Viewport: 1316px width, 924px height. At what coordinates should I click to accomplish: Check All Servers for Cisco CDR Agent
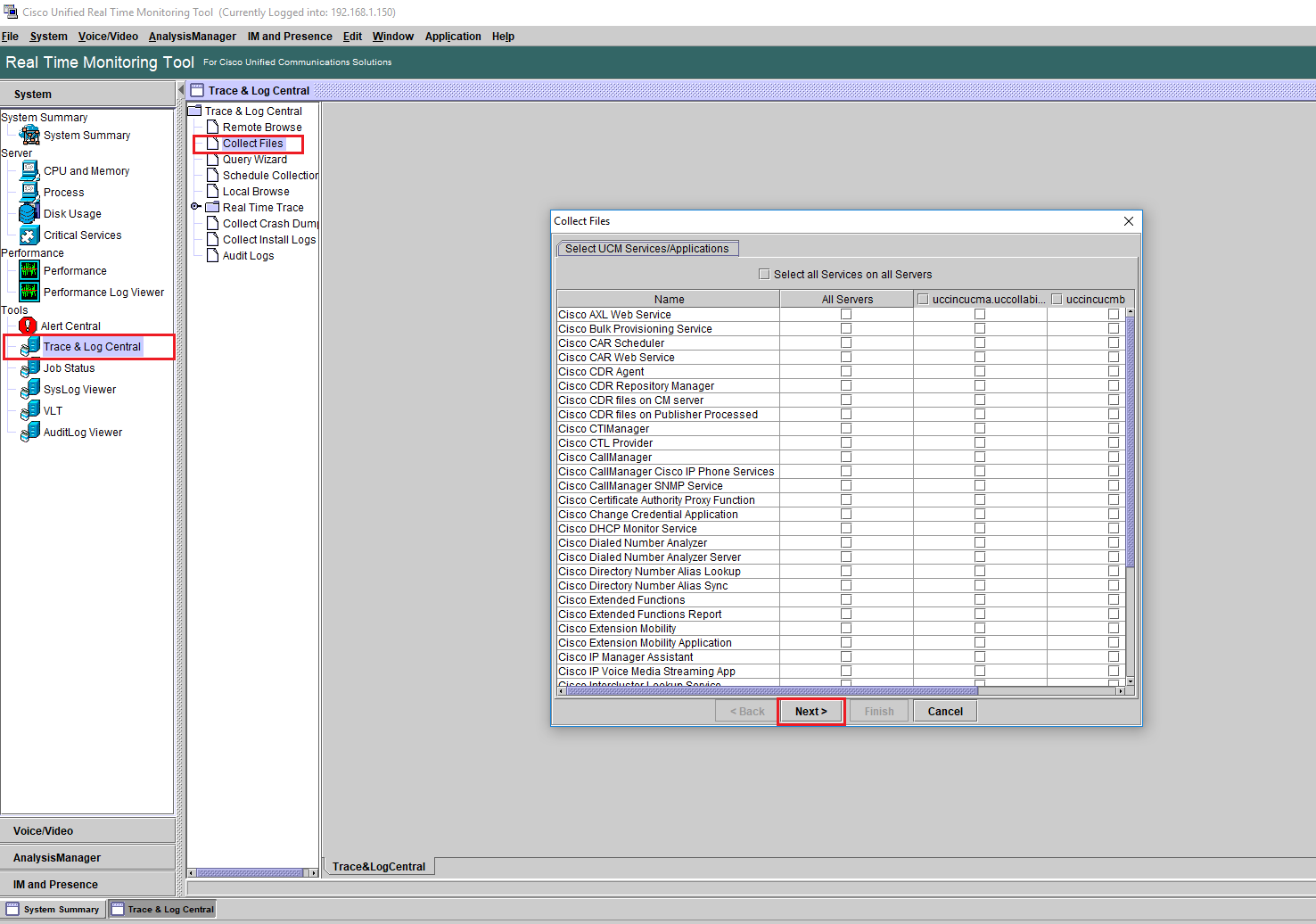846,371
